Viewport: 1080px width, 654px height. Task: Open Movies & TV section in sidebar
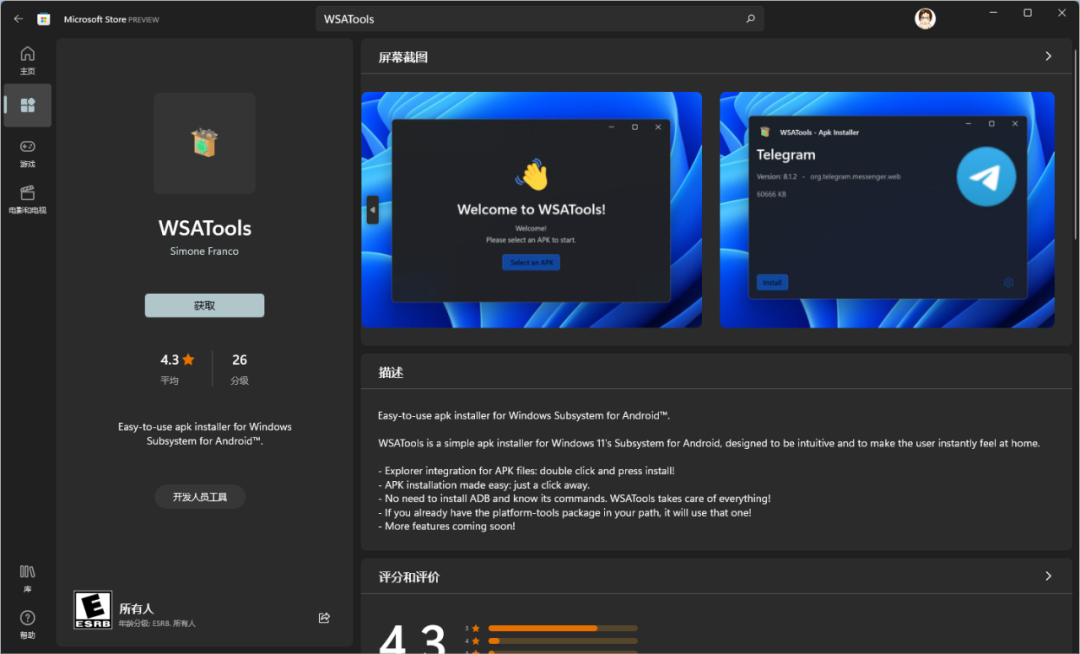point(27,198)
